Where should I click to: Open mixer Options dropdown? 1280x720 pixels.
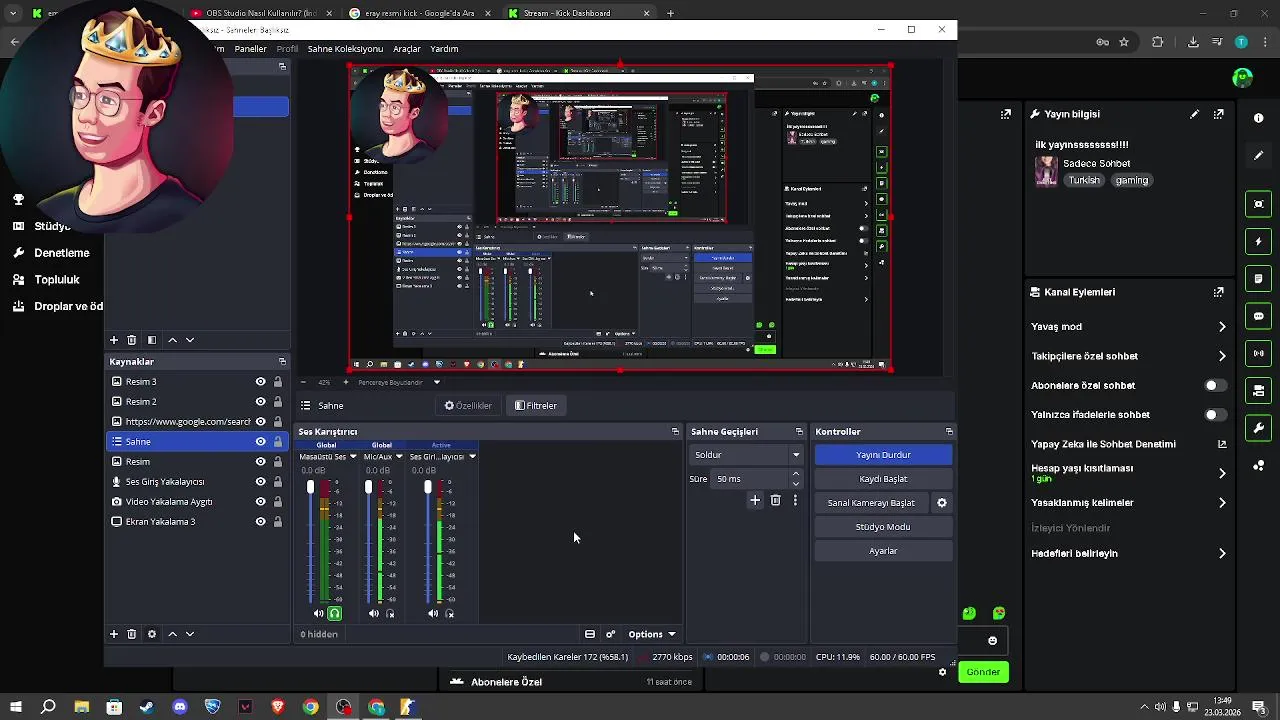coord(651,634)
